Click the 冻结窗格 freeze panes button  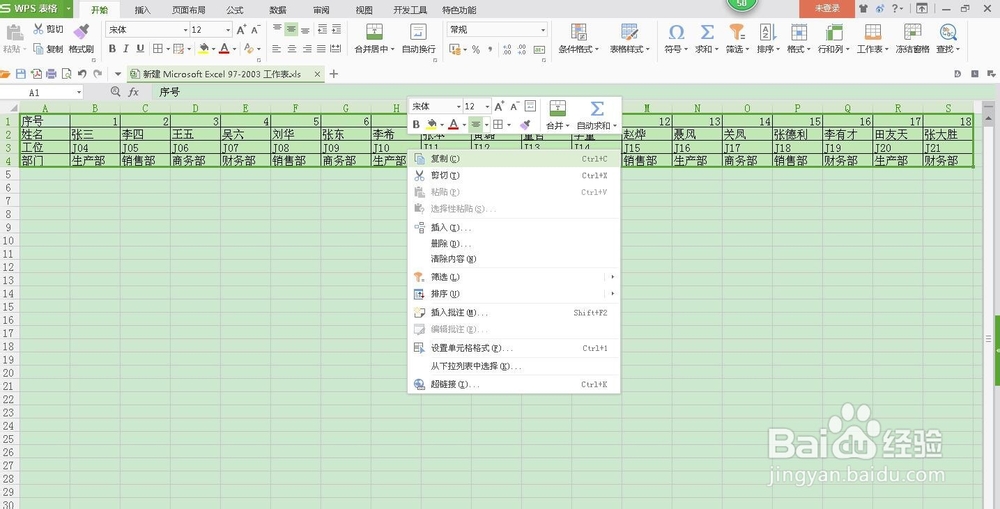tap(913, 38)
